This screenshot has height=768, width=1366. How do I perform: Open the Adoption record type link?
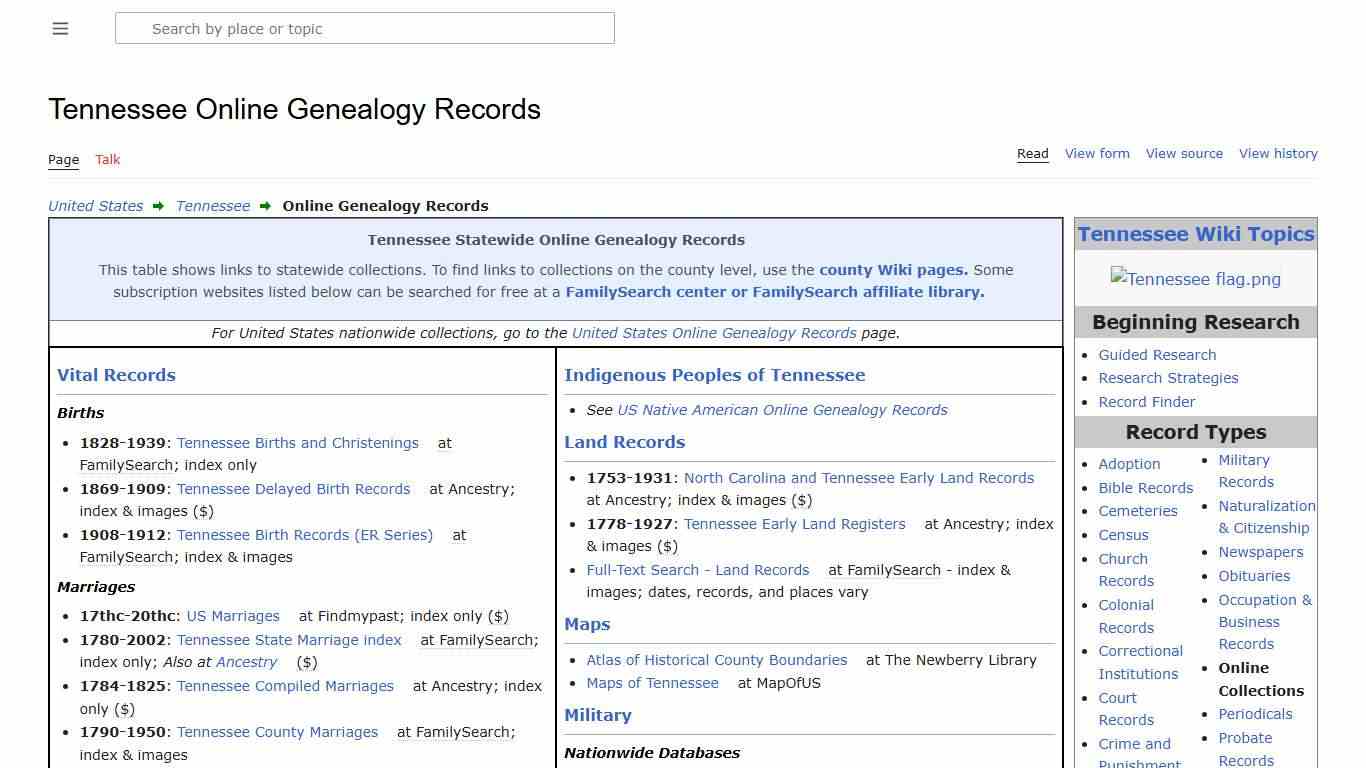pyautogui.click(x=1129, y=464)
